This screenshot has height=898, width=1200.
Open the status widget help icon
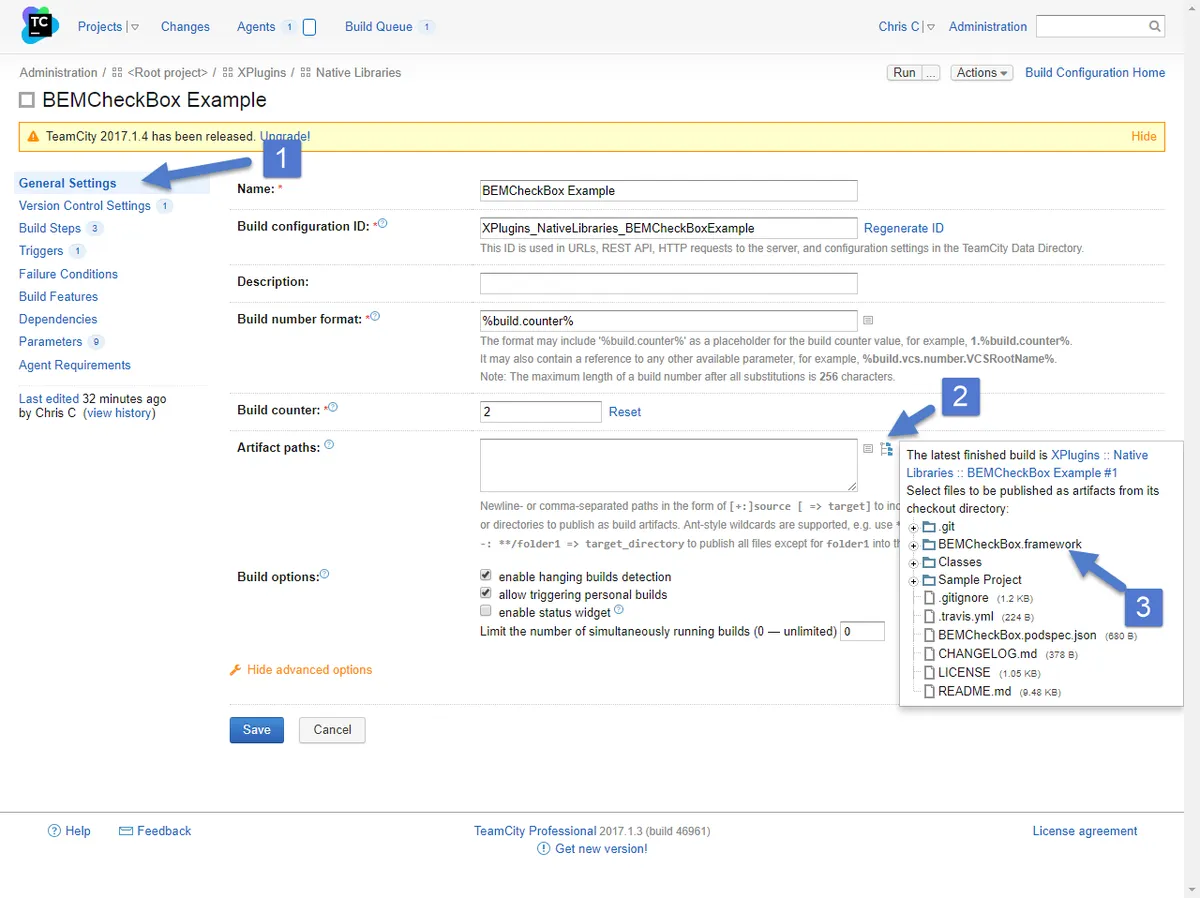coord(619,610)
